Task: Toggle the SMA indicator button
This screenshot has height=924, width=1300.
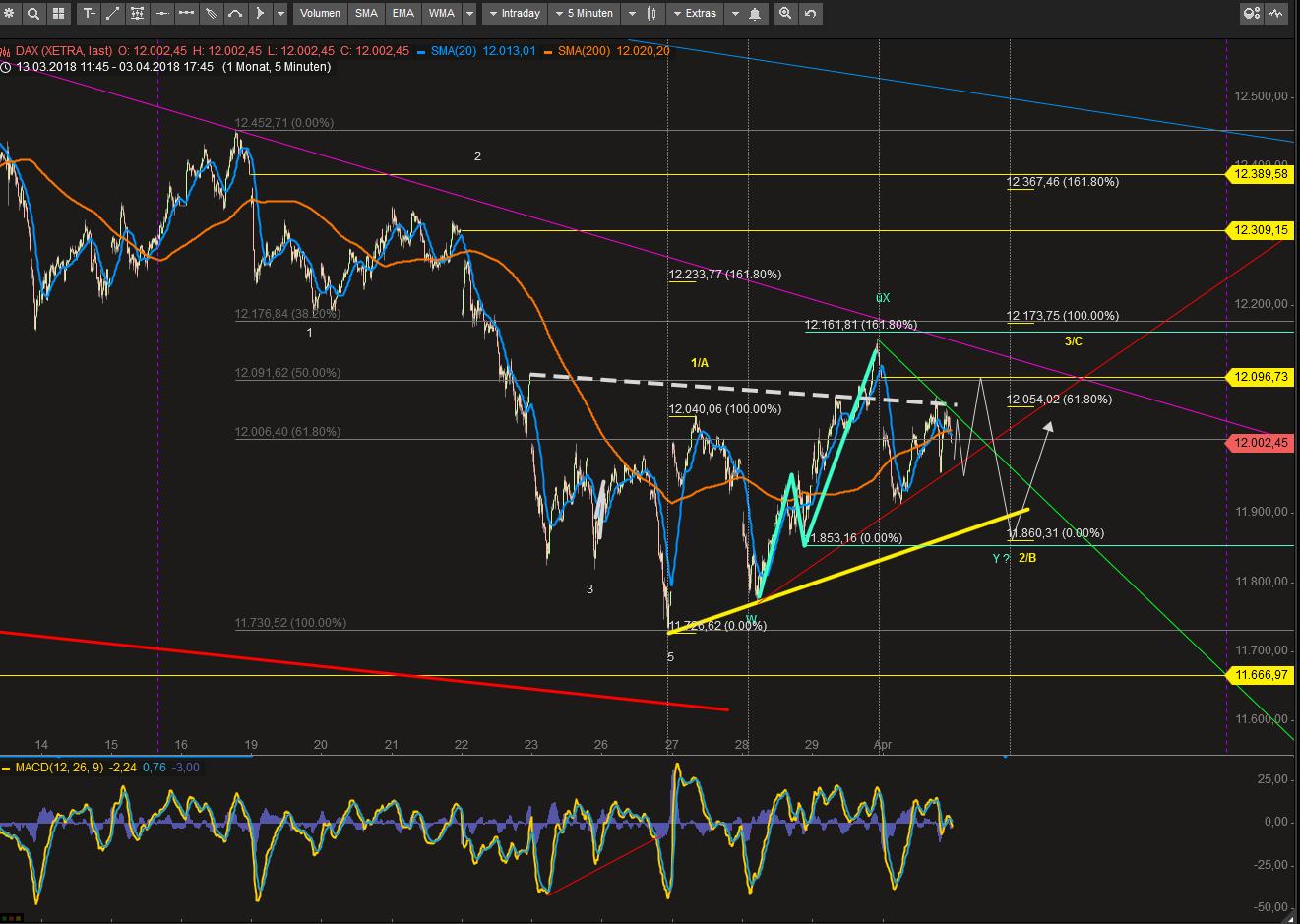Action: click(366, 14)
